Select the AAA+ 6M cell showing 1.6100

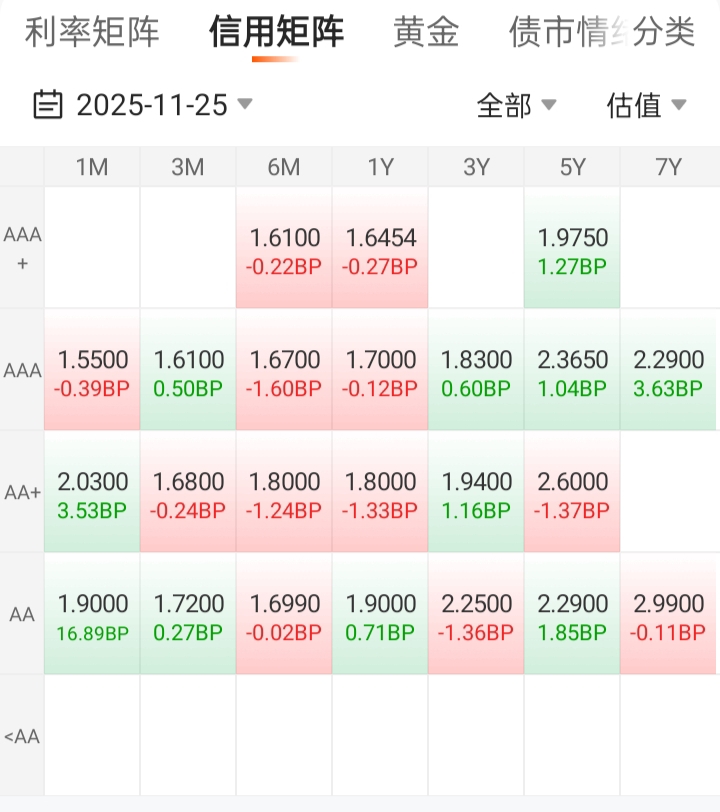pos(285,249)
